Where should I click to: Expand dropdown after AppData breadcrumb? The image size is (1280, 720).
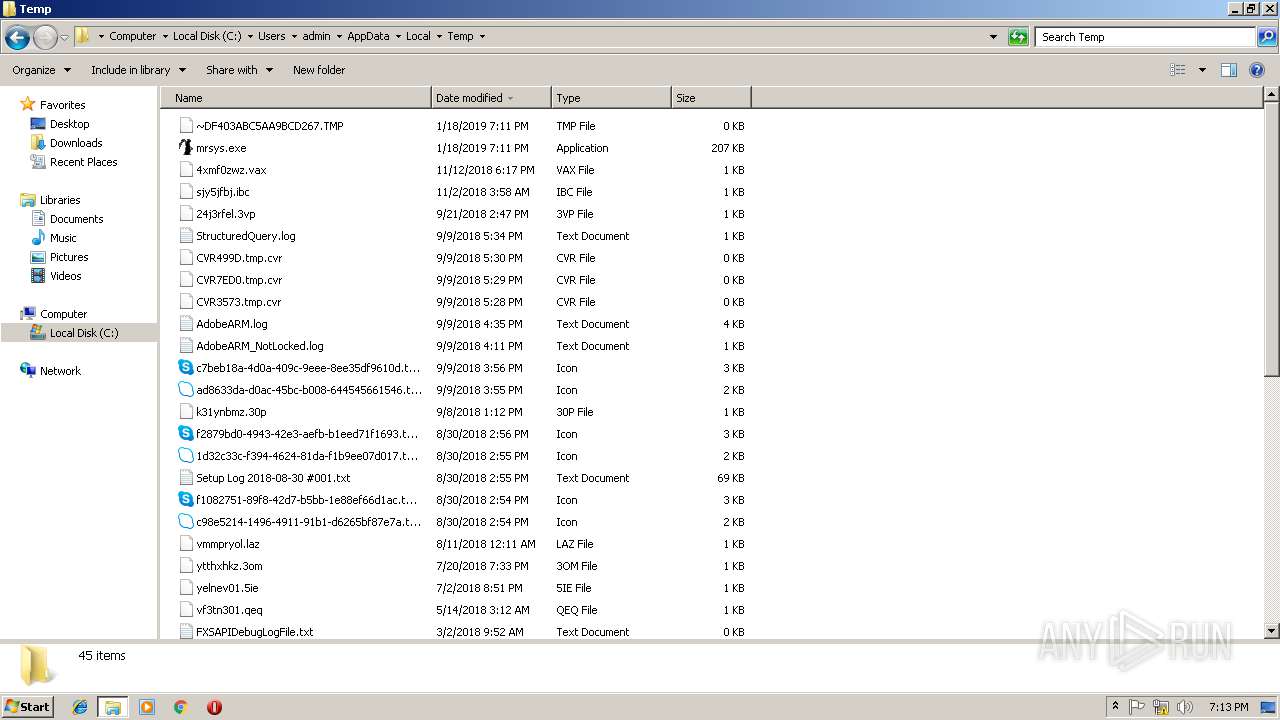[398, 36]
